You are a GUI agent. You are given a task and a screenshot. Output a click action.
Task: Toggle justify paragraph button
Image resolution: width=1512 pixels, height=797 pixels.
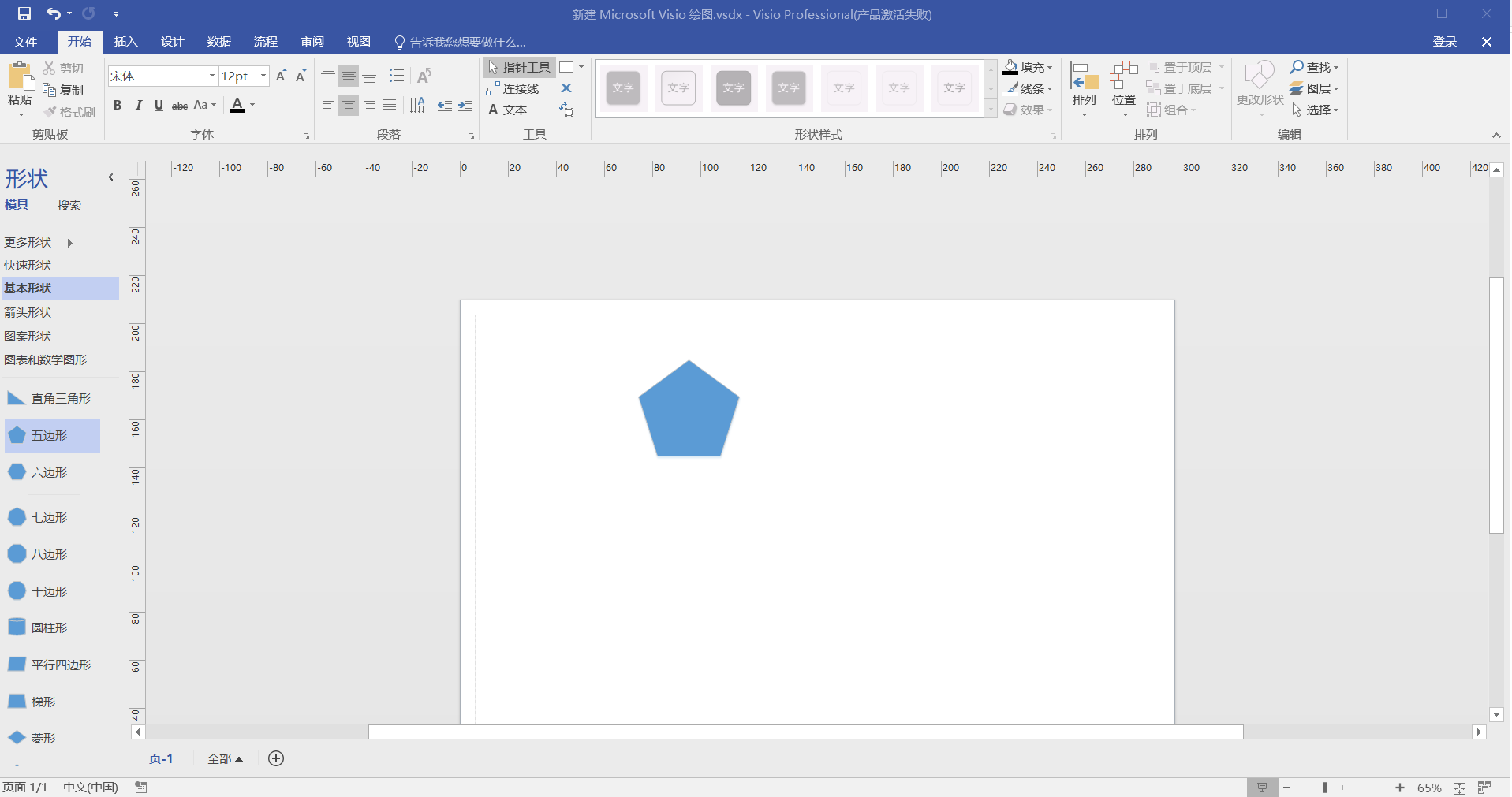click(x=390, y=105)
